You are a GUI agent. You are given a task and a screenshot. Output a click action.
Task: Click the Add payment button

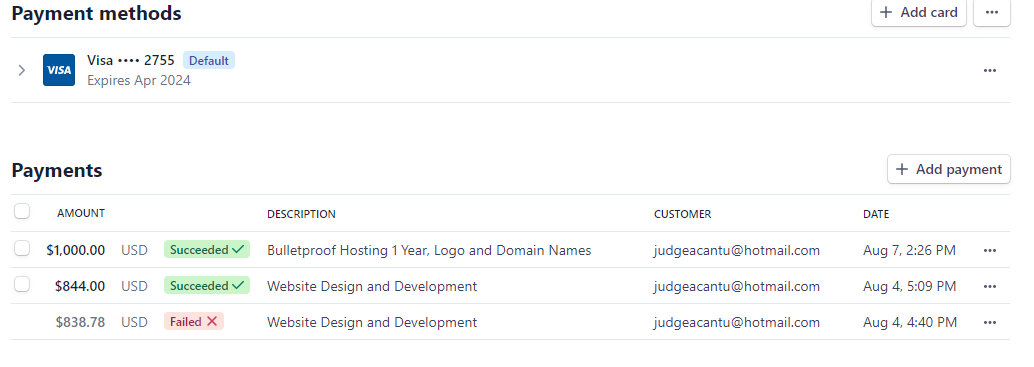[948, 169]
